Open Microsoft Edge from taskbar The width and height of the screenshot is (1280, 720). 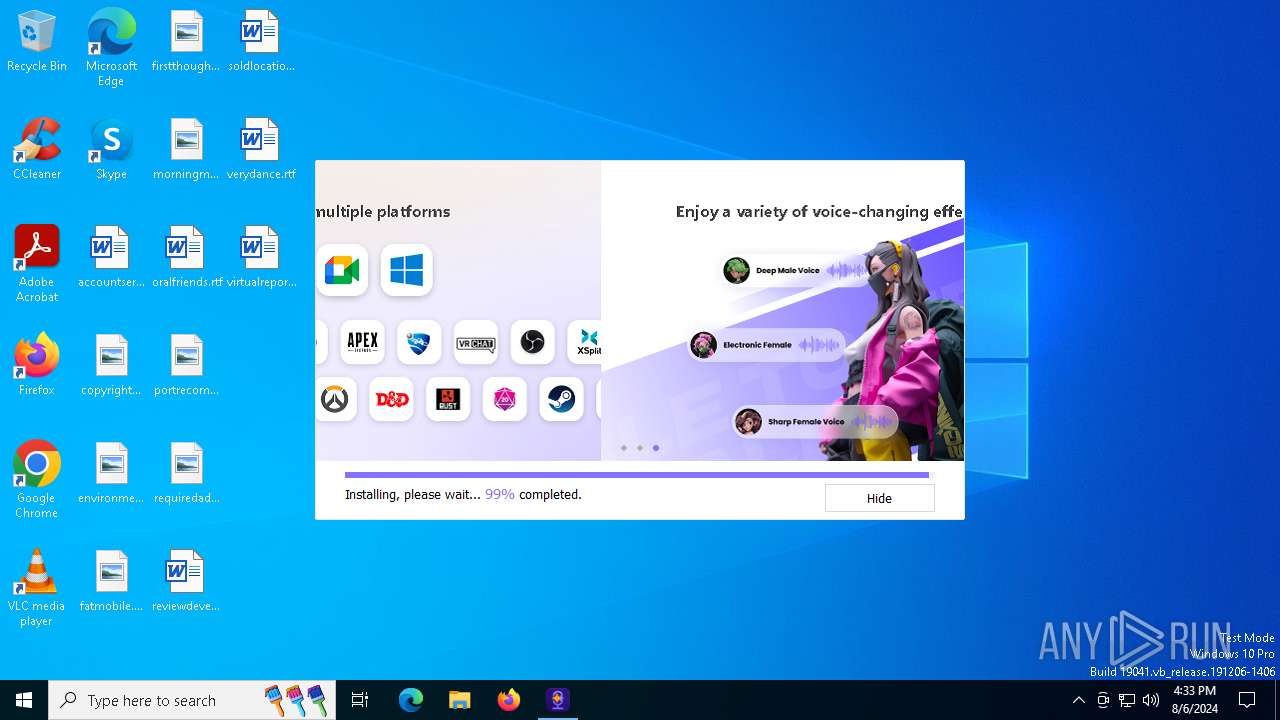(411, 700)
